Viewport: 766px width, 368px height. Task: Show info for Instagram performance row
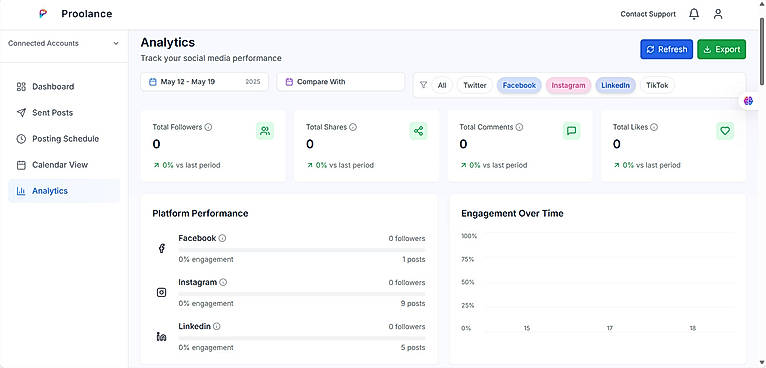[x=223, y=282]
